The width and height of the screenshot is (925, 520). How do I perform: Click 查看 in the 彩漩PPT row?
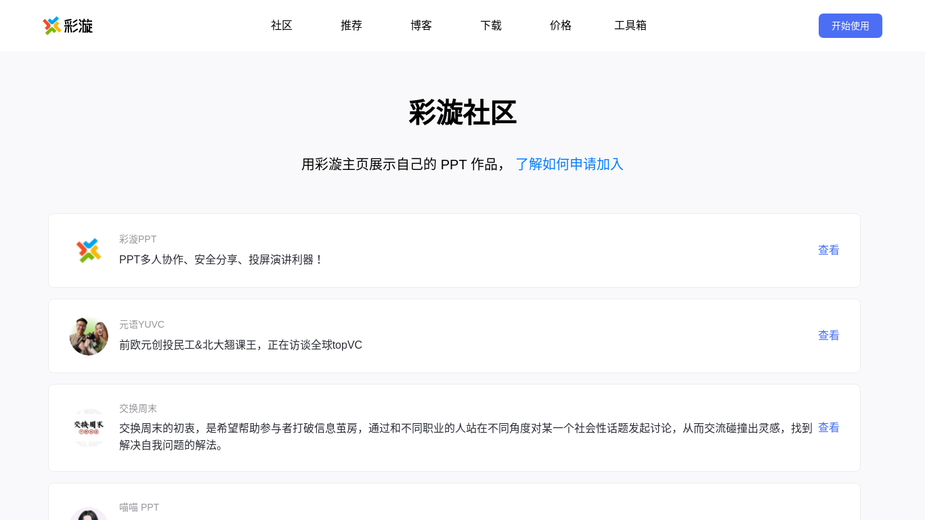(x=828, y=250)
